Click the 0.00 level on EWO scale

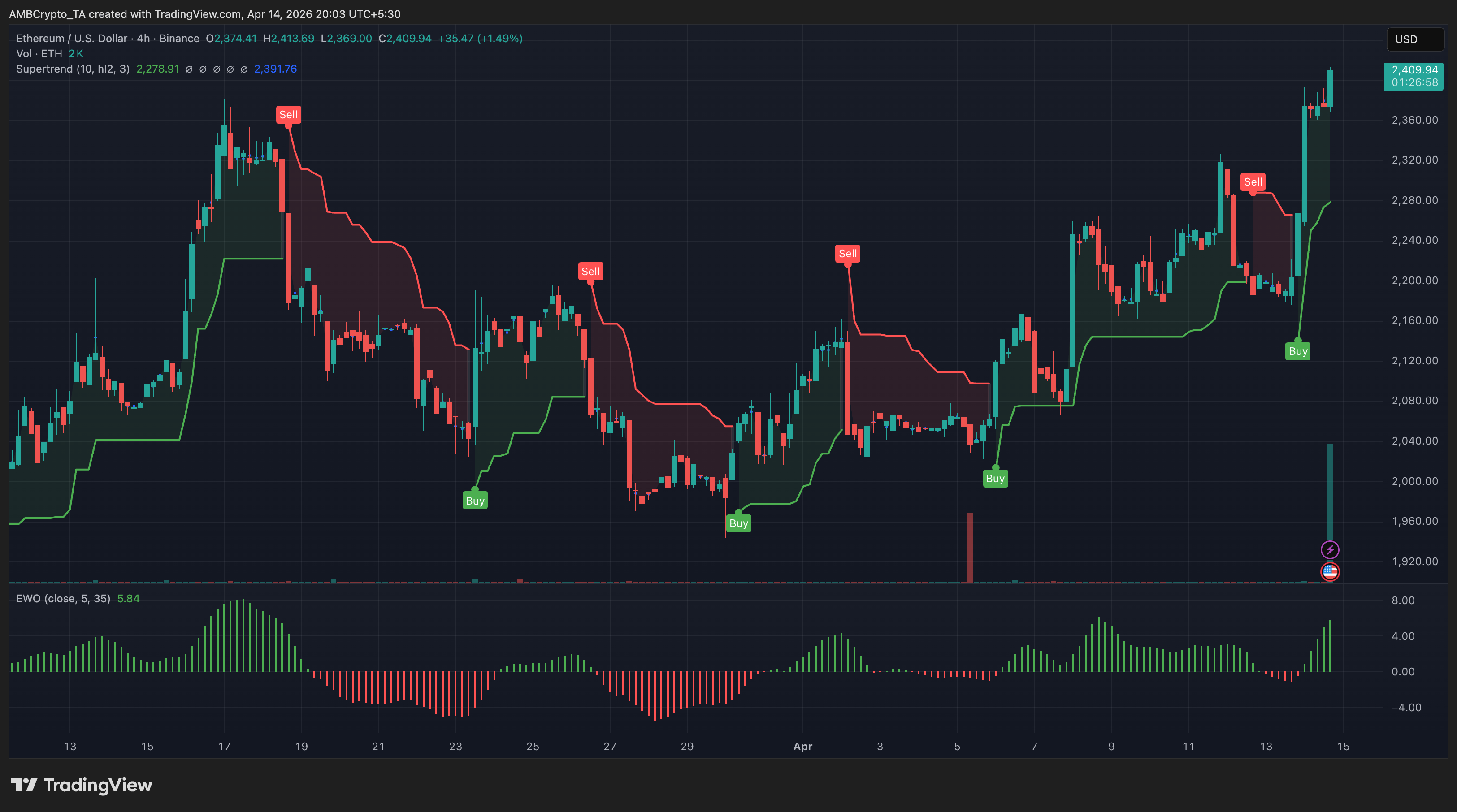click(1403, 672)
